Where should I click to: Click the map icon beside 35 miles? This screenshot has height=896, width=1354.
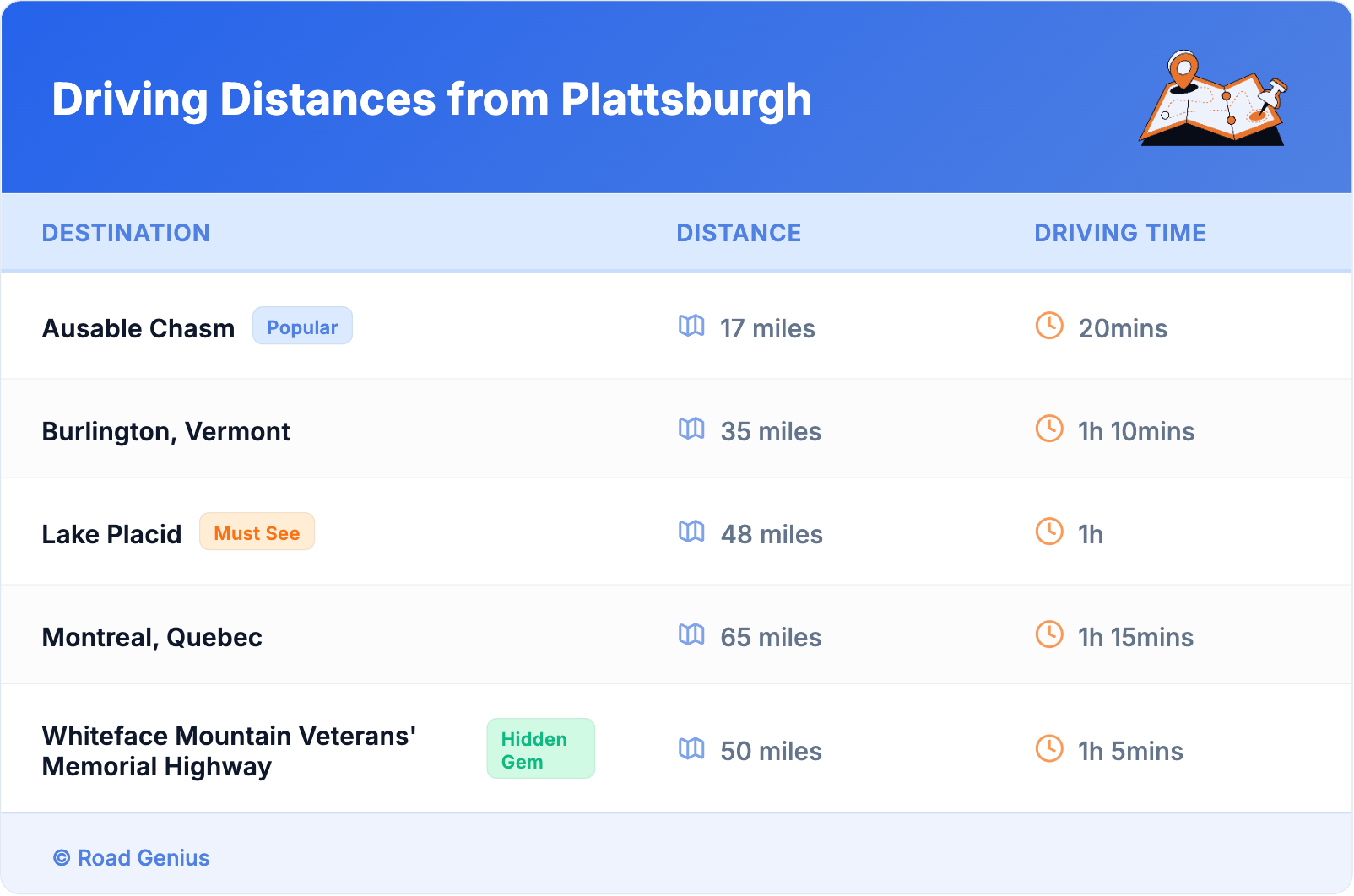pos(691,429)
